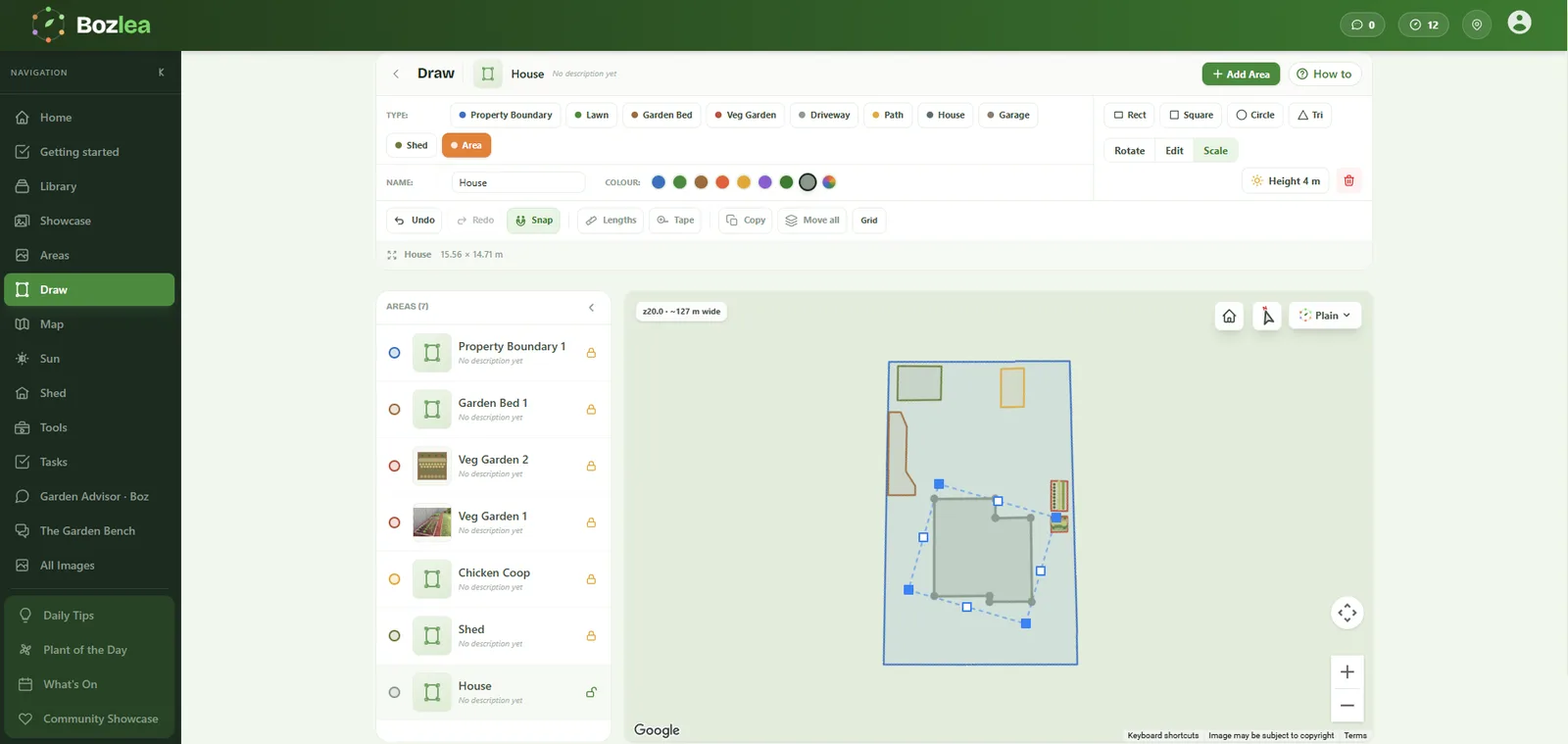This screenshot has height=744, width=1568.
Task: Click the Copy button
Action: pos(745,221)
